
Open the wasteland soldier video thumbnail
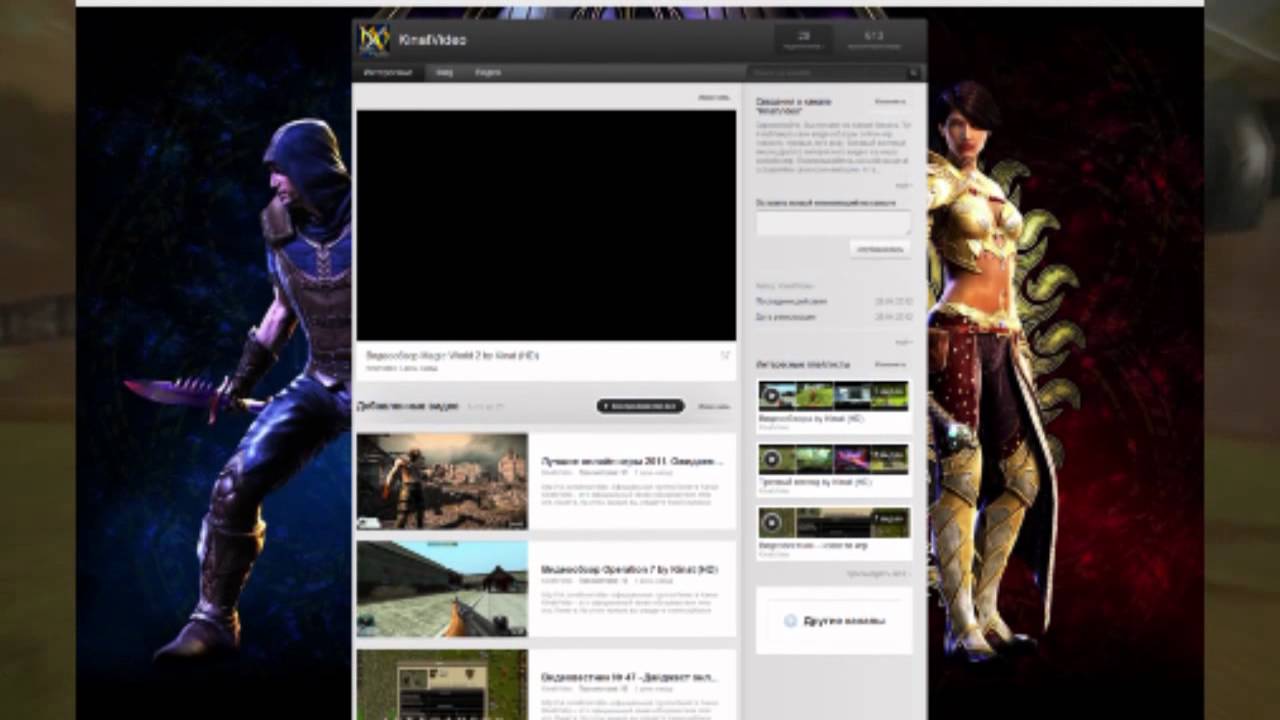pyautogui.click(x=442, y=480)
